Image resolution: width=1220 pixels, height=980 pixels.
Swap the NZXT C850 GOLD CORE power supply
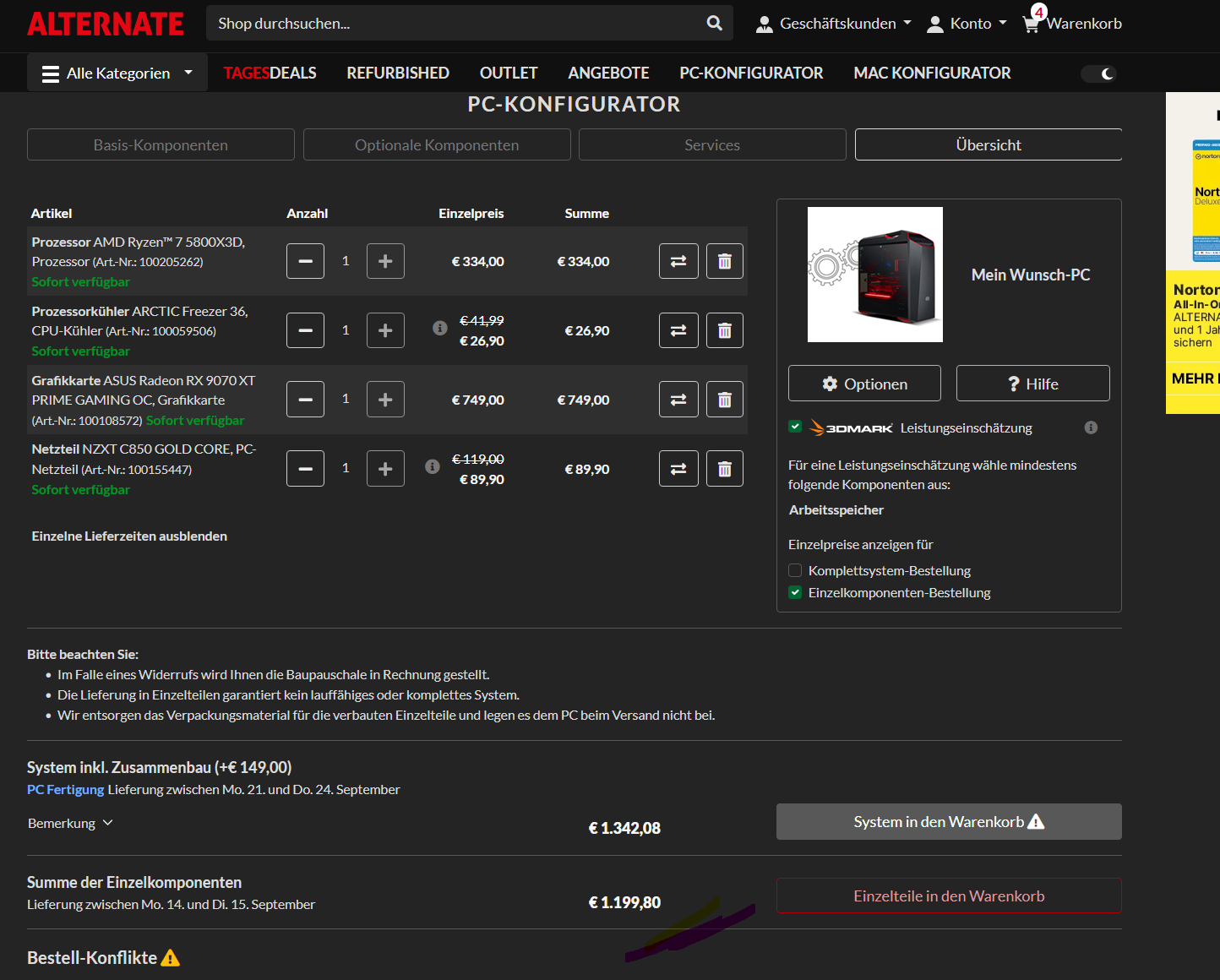(x=678, y=469)
